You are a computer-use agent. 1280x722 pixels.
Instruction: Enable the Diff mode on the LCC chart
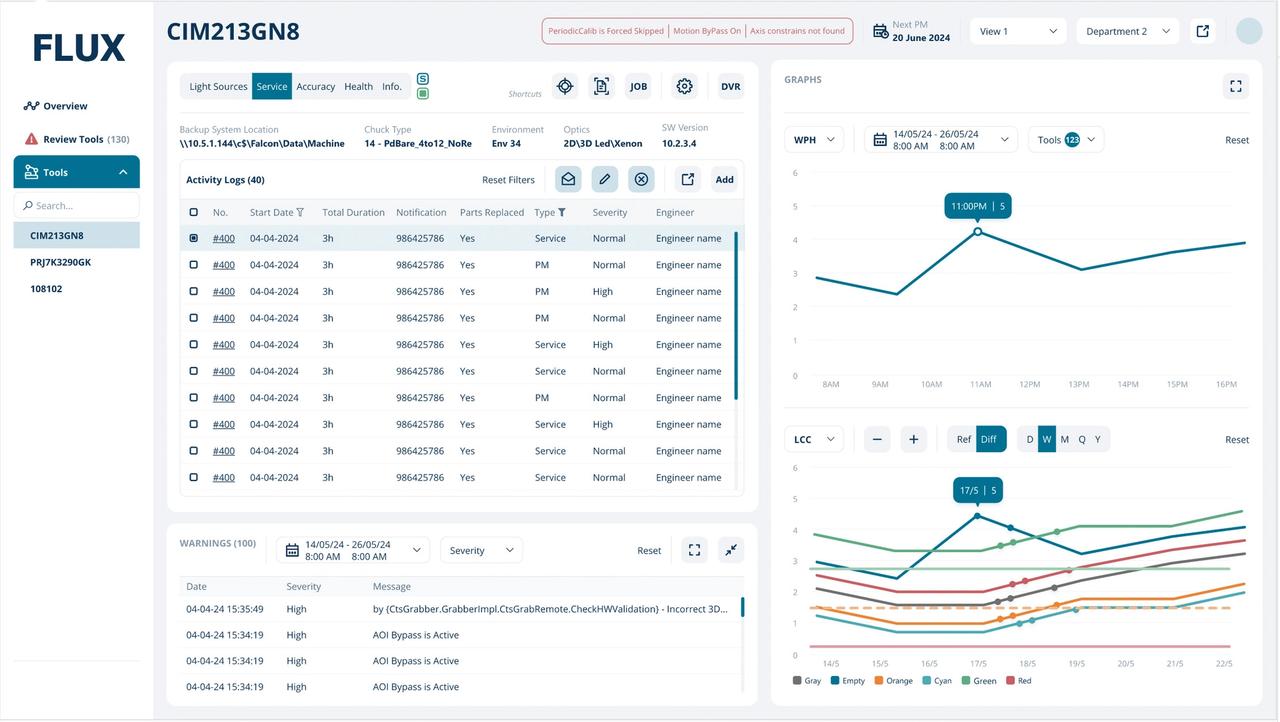(x=989, y=439)
